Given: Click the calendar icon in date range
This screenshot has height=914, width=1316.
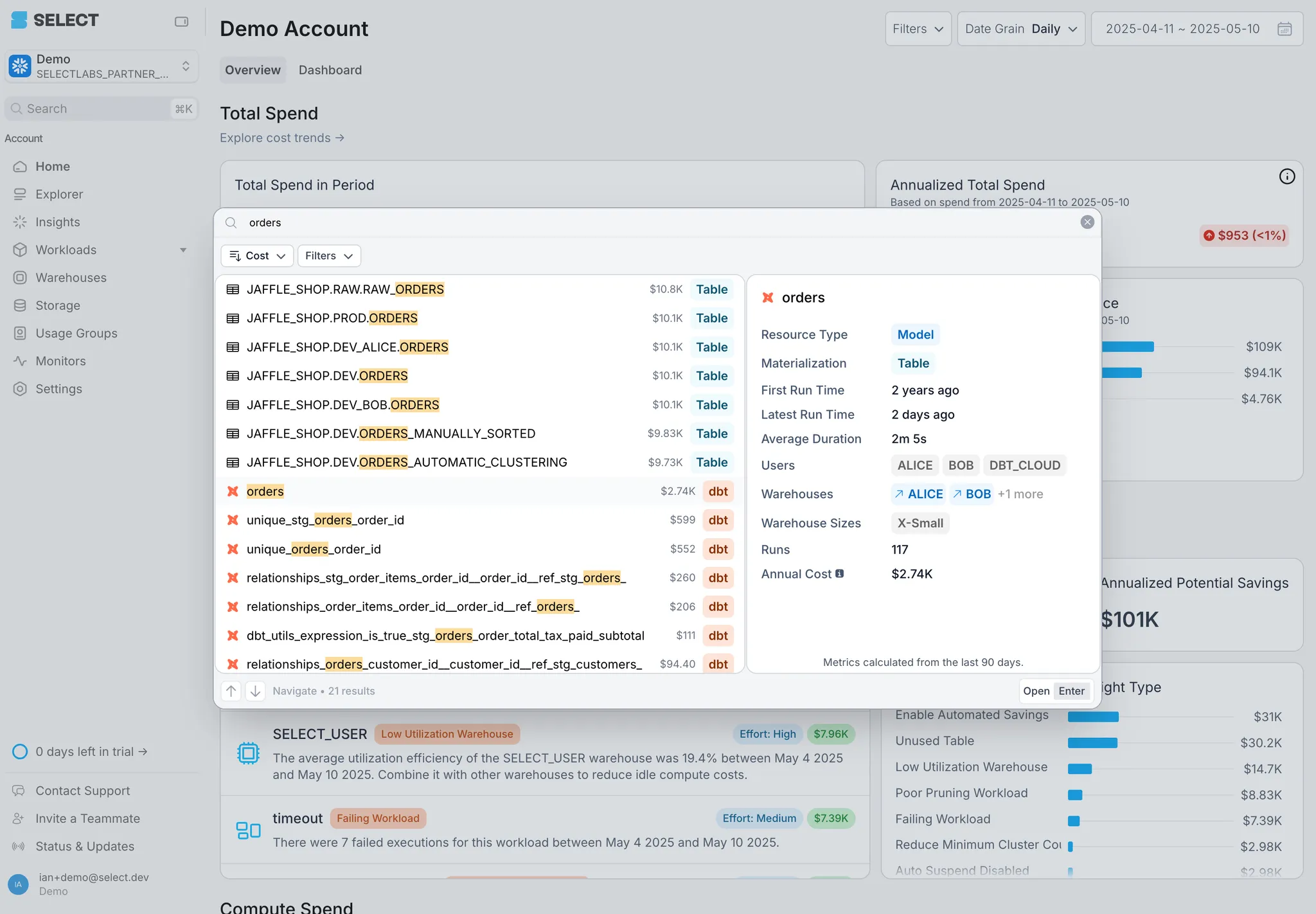Looking at the screenshot, I should (x=1284, y=29).
